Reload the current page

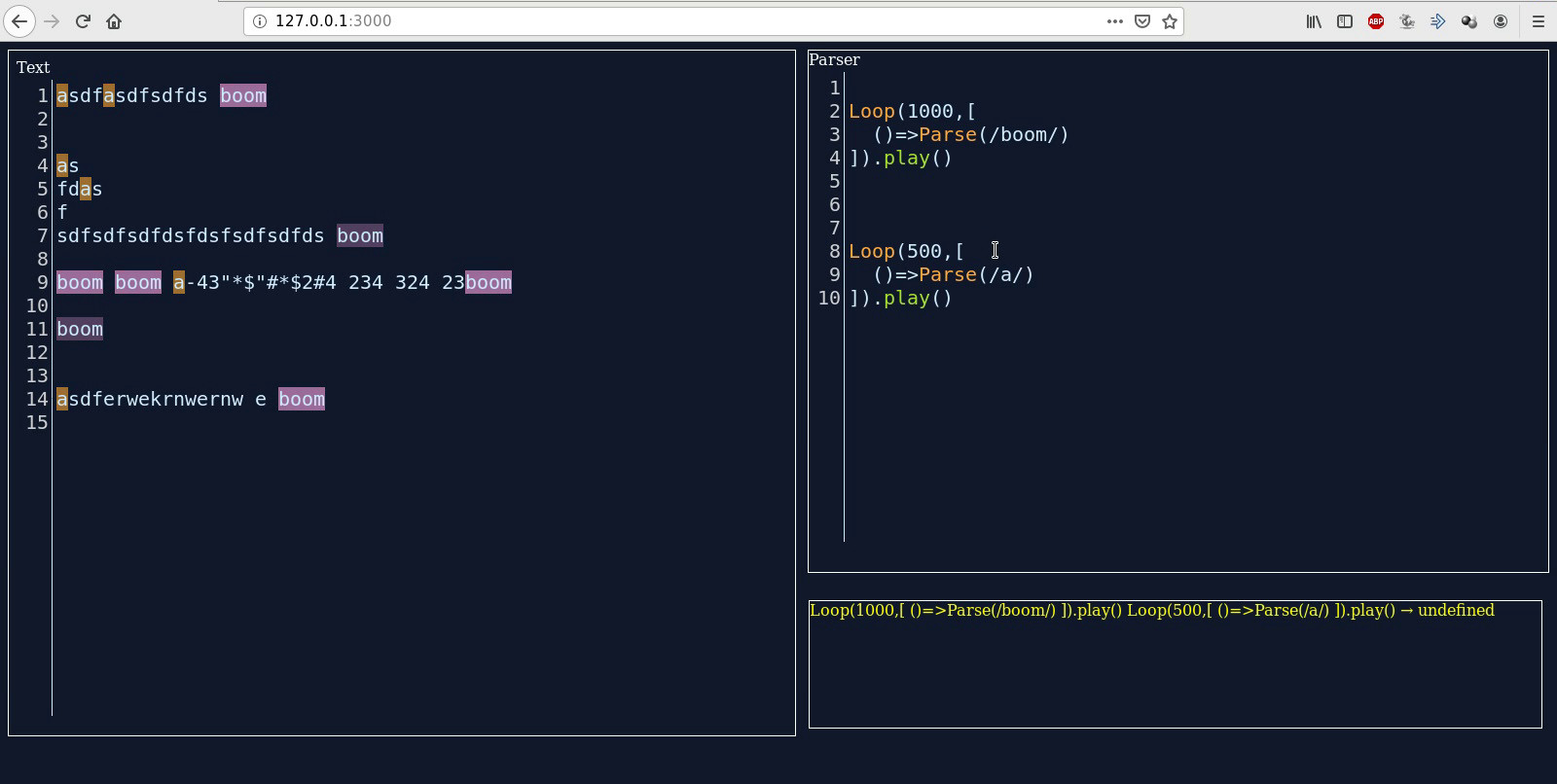(83, 20)
